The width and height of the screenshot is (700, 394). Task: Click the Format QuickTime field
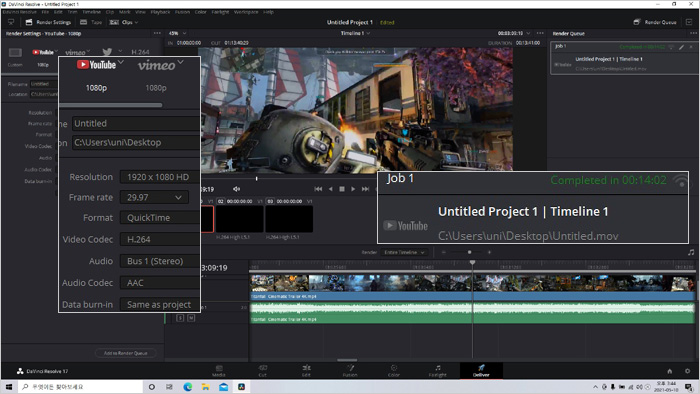point(160,218)
